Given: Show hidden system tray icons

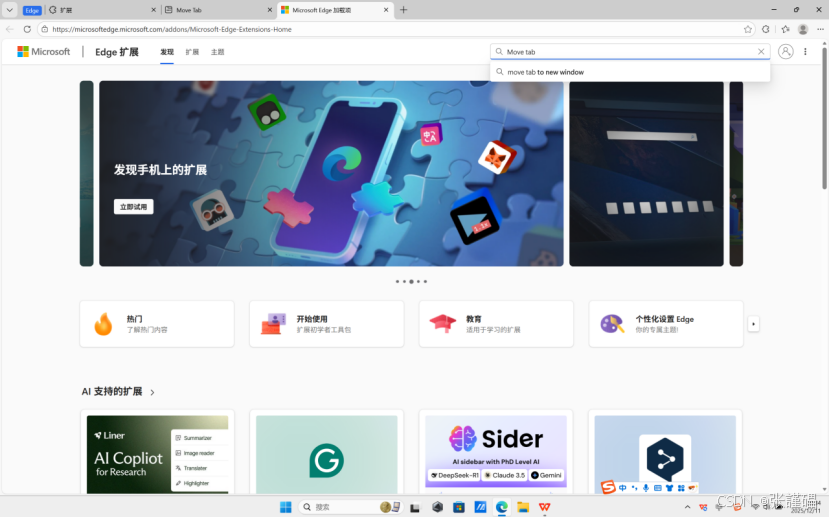Looking at the screenshot, I should click(687, 507).
